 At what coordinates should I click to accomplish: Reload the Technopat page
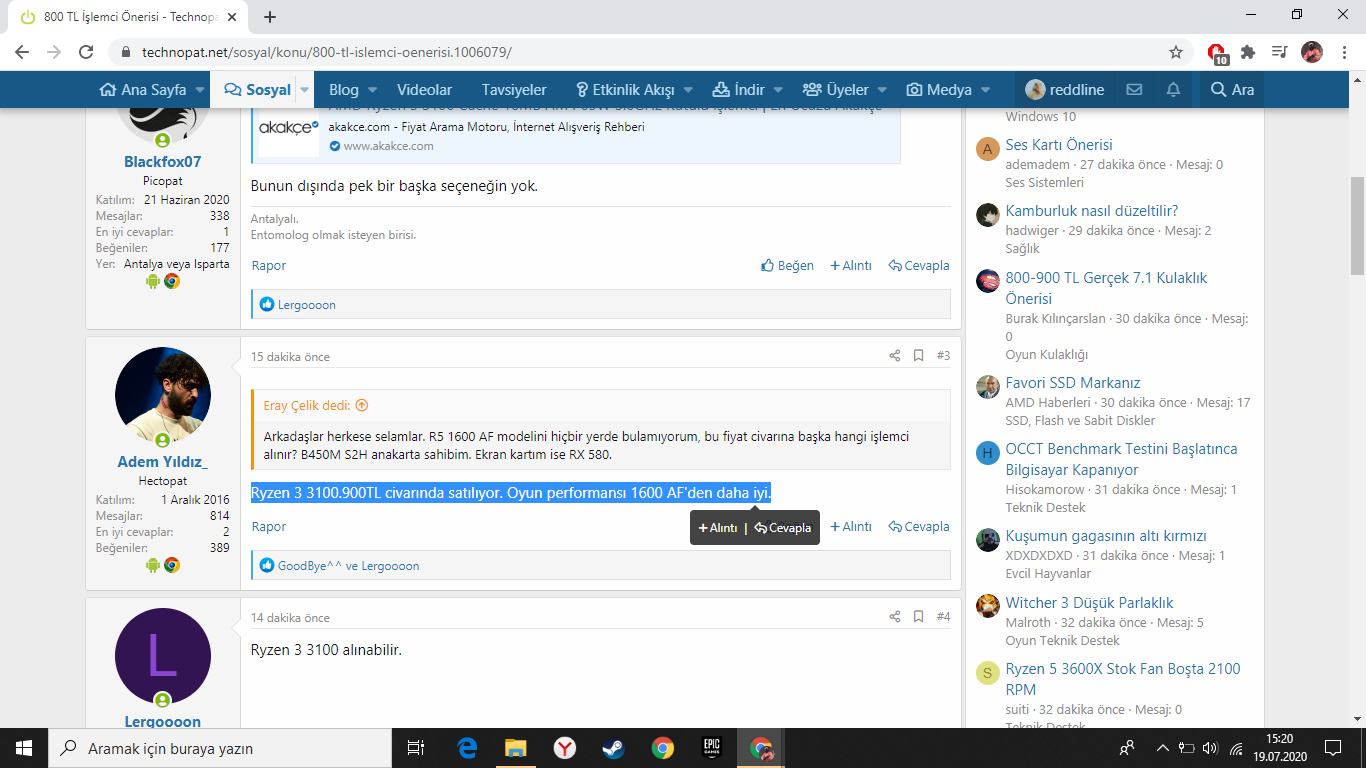click(86, 52)
